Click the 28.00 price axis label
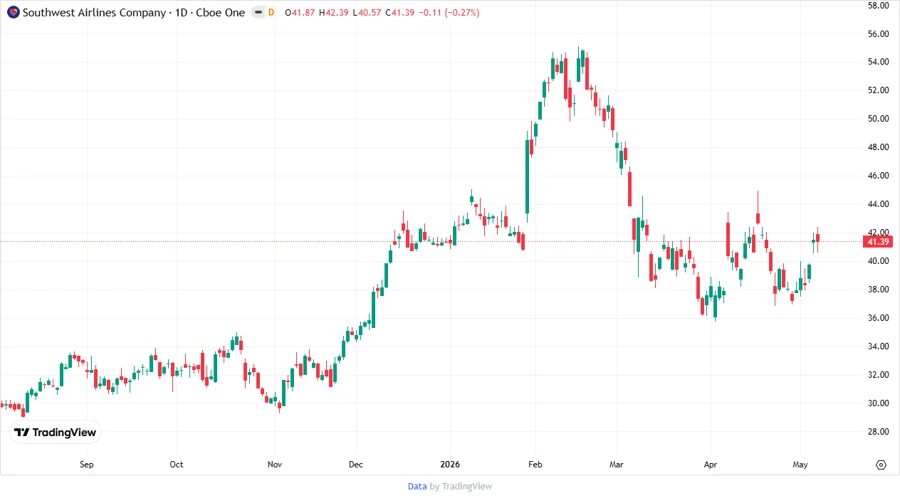The height and width of the screenshot is (498, 900). (878, 431)
